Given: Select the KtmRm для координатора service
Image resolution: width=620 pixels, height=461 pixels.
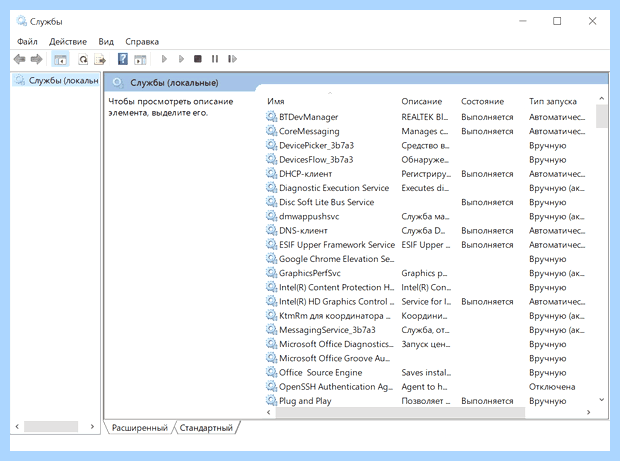Looking at the screenshot, I should [x=335, y=316].
